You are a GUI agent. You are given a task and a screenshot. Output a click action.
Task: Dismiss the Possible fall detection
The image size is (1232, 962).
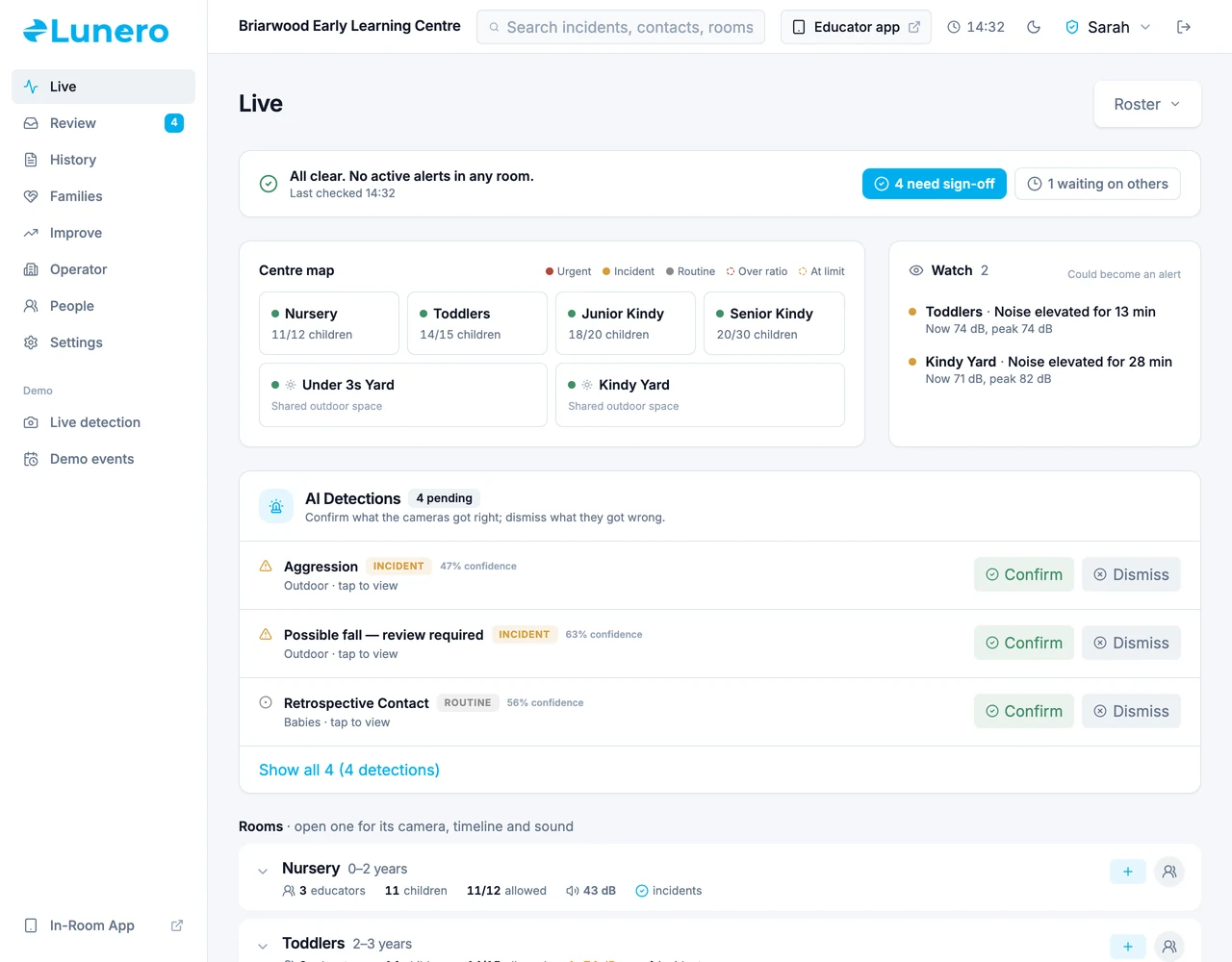tap(1131, 643)
